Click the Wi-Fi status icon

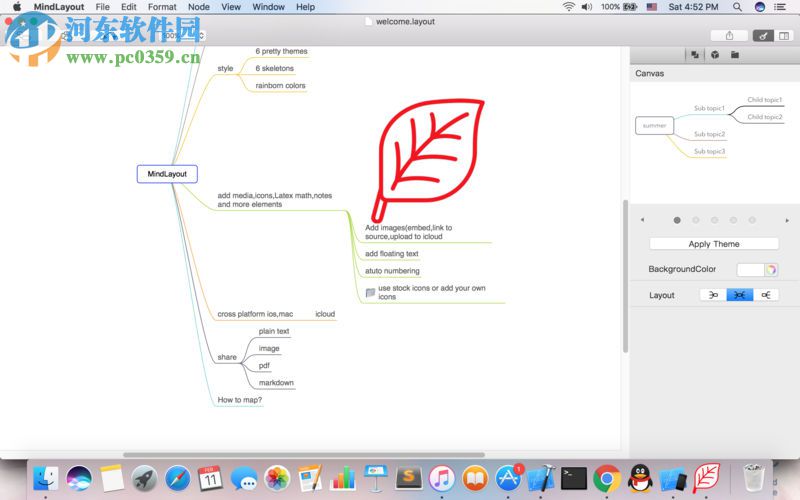pos(568,7)
